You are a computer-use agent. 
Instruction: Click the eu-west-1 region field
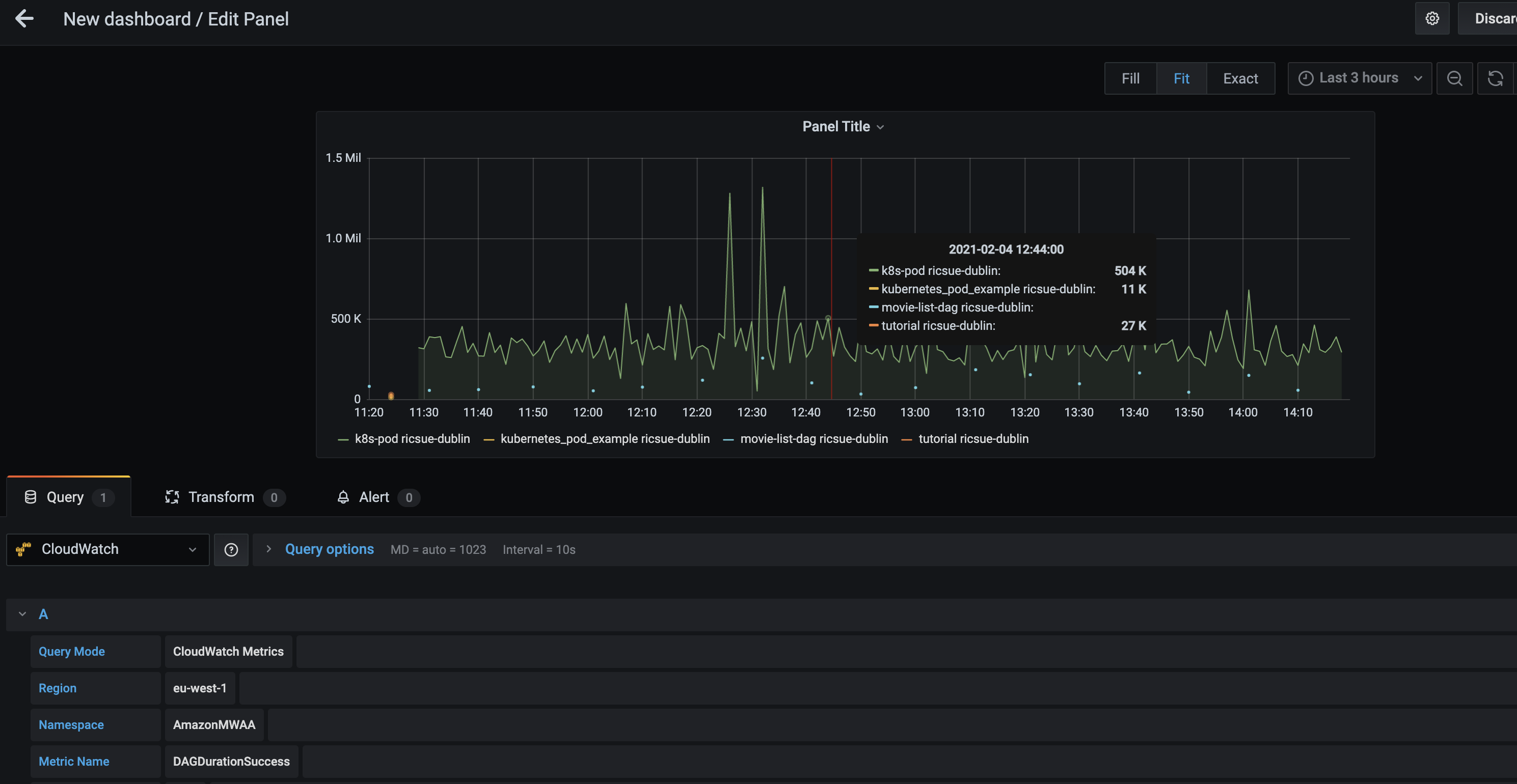[200, 688]
